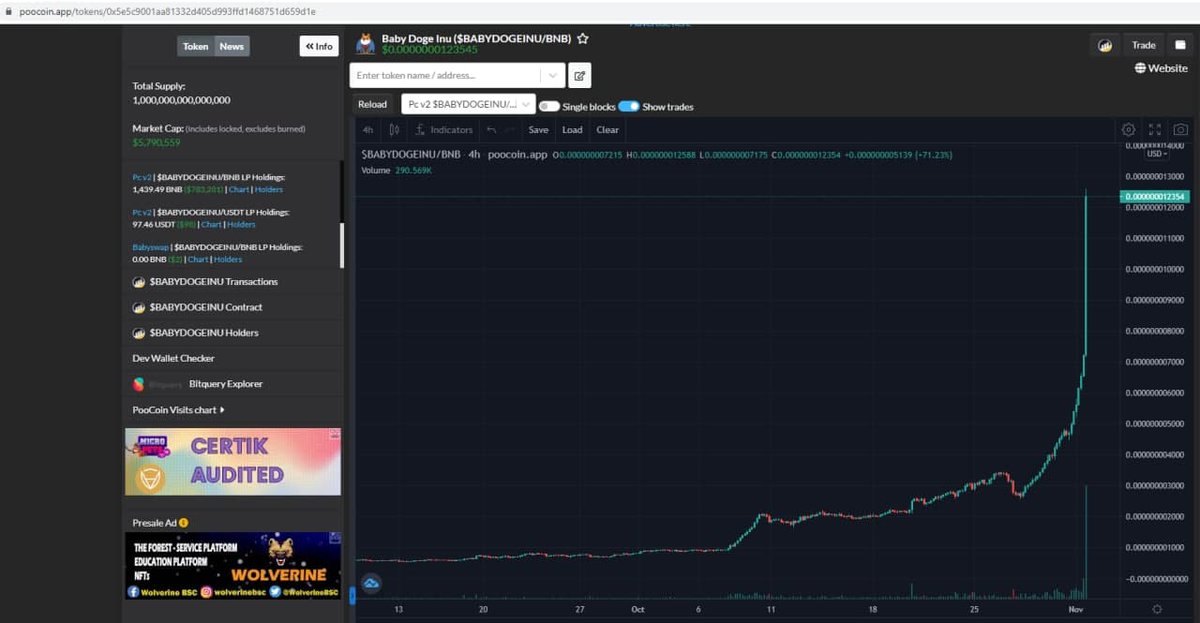Viewport: 1200px width, 623px height.
Task: Expand the PooCoin Visits chart section
Action: coord(178,410)
